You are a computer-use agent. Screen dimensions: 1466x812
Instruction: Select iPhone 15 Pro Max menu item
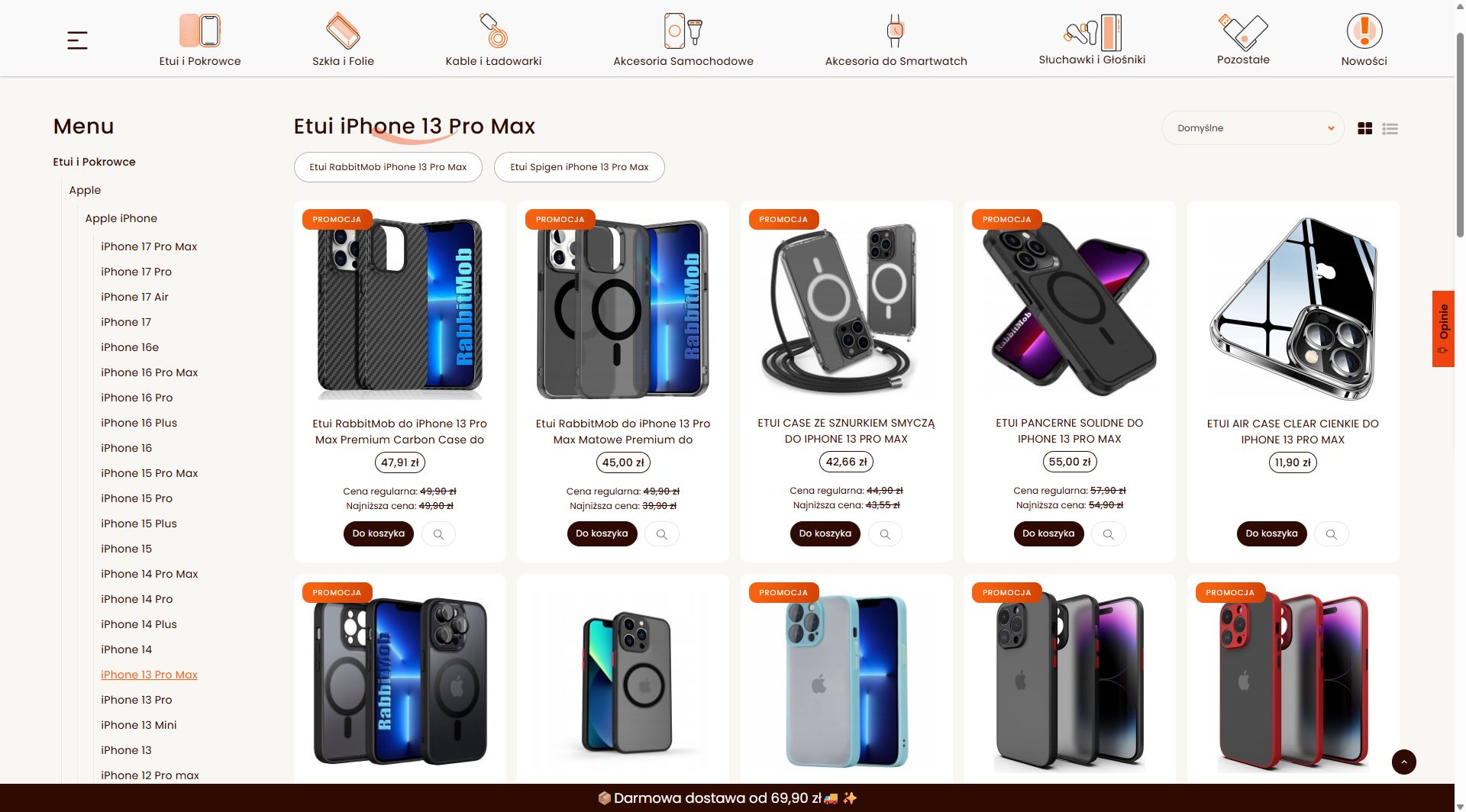point(150,473)
